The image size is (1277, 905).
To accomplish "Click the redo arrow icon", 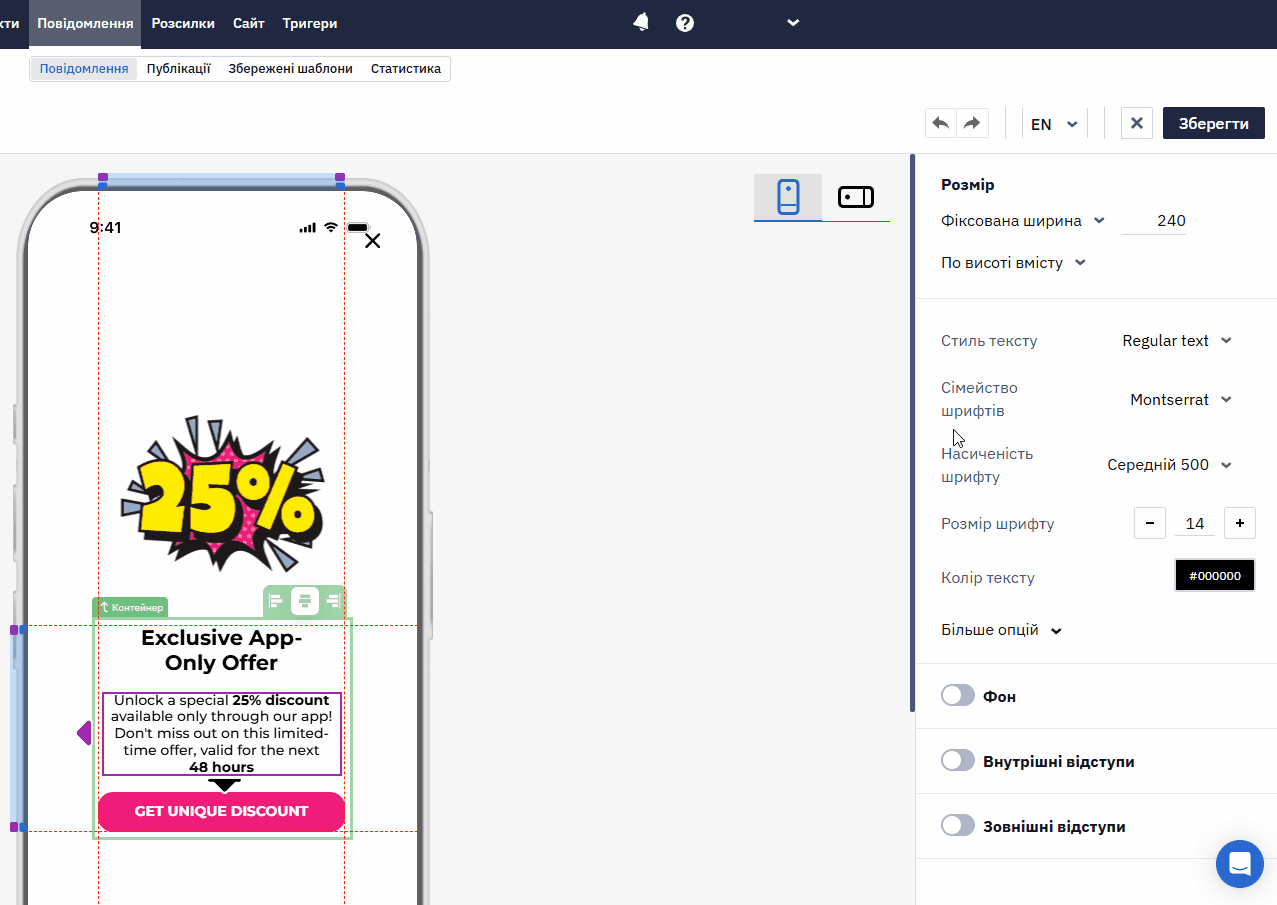I will click(972, 123).
